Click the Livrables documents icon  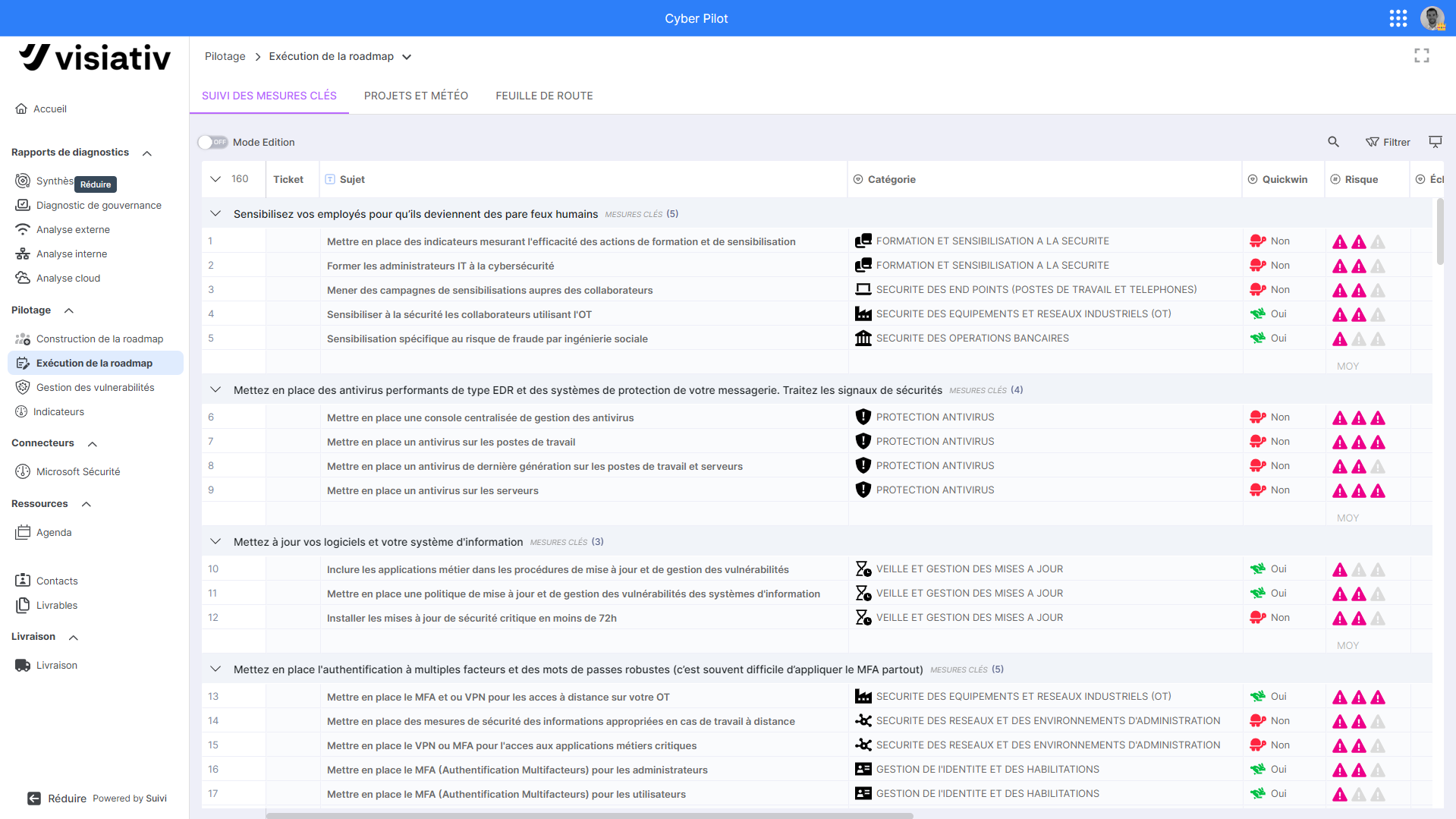[x=23, y=605]
